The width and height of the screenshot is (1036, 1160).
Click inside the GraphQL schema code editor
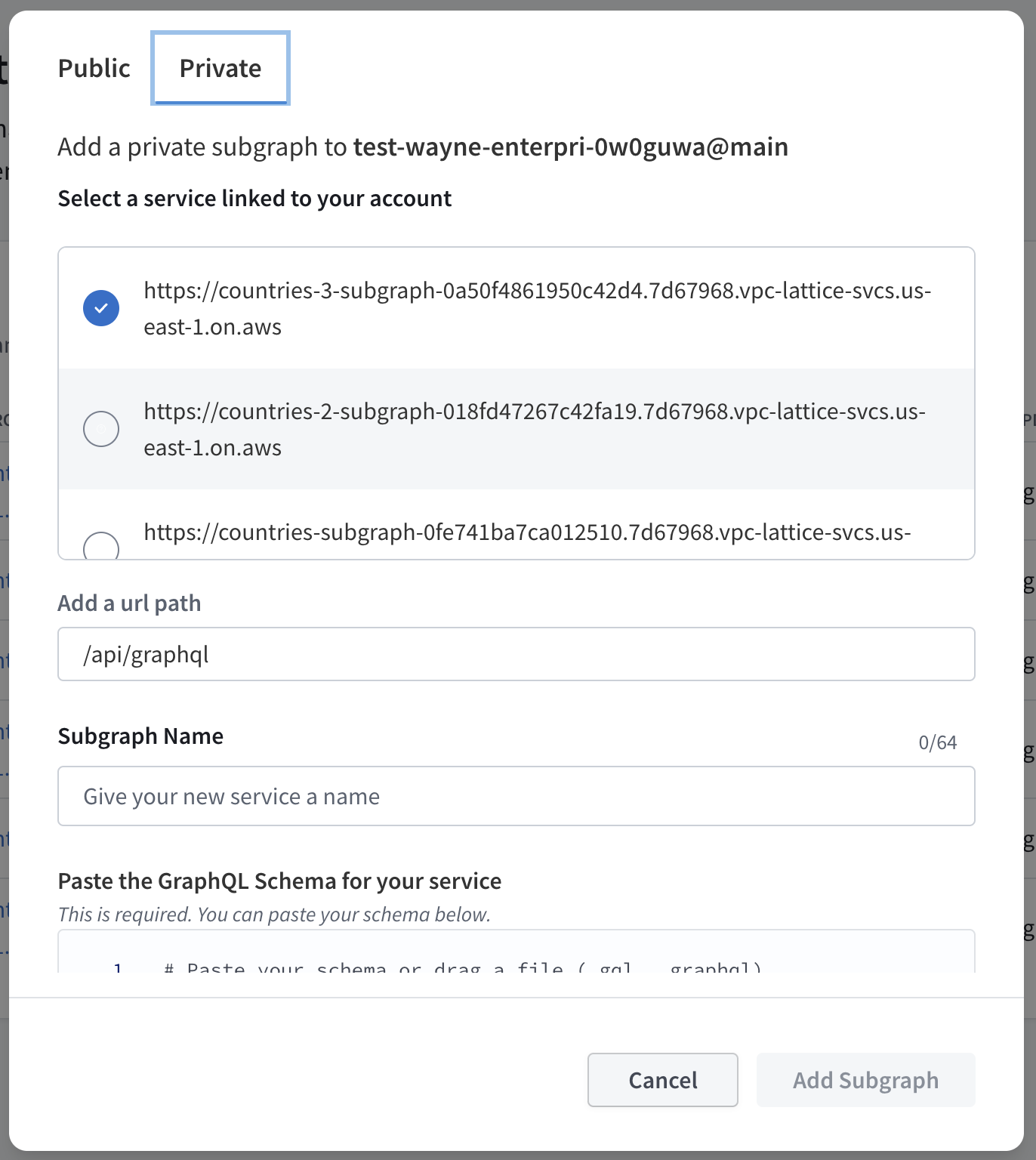(x=516, y=959)
